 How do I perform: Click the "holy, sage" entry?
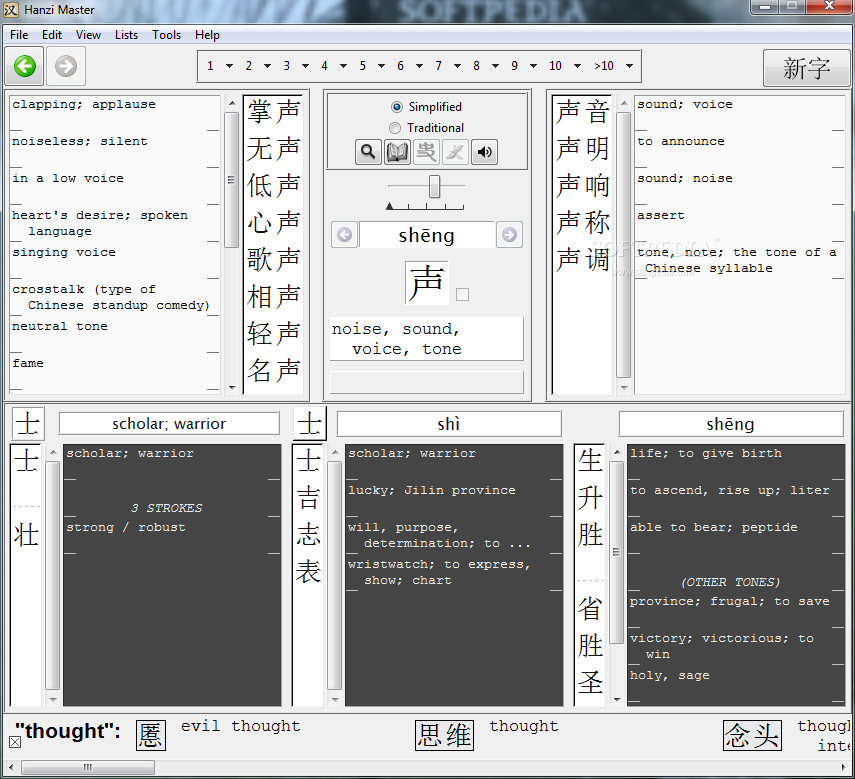coord(670,675)
